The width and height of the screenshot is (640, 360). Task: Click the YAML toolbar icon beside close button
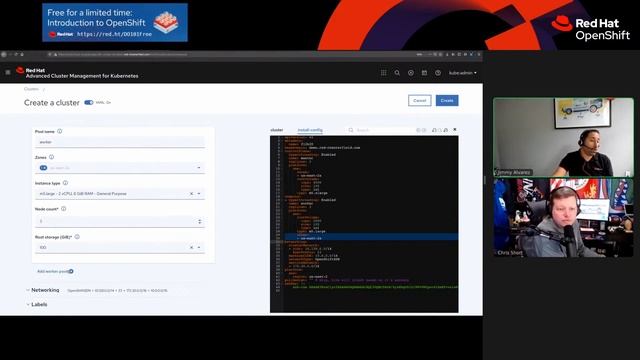click(446, 130)
